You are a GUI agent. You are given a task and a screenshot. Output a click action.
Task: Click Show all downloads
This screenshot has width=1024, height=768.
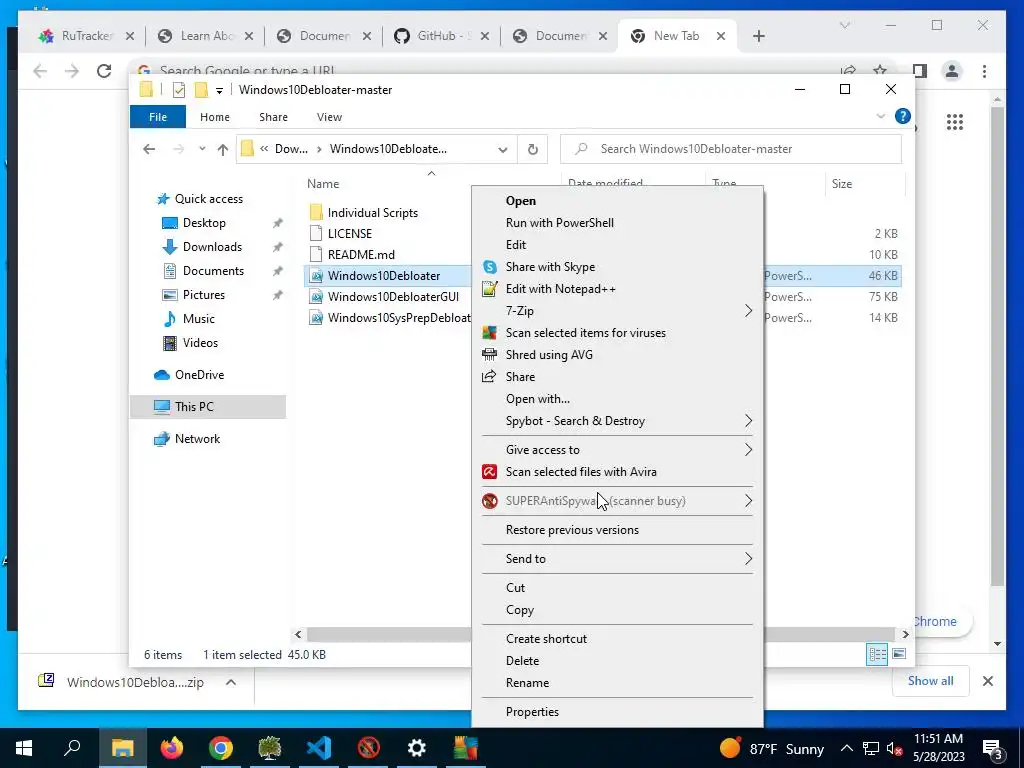tap(931, 681)
